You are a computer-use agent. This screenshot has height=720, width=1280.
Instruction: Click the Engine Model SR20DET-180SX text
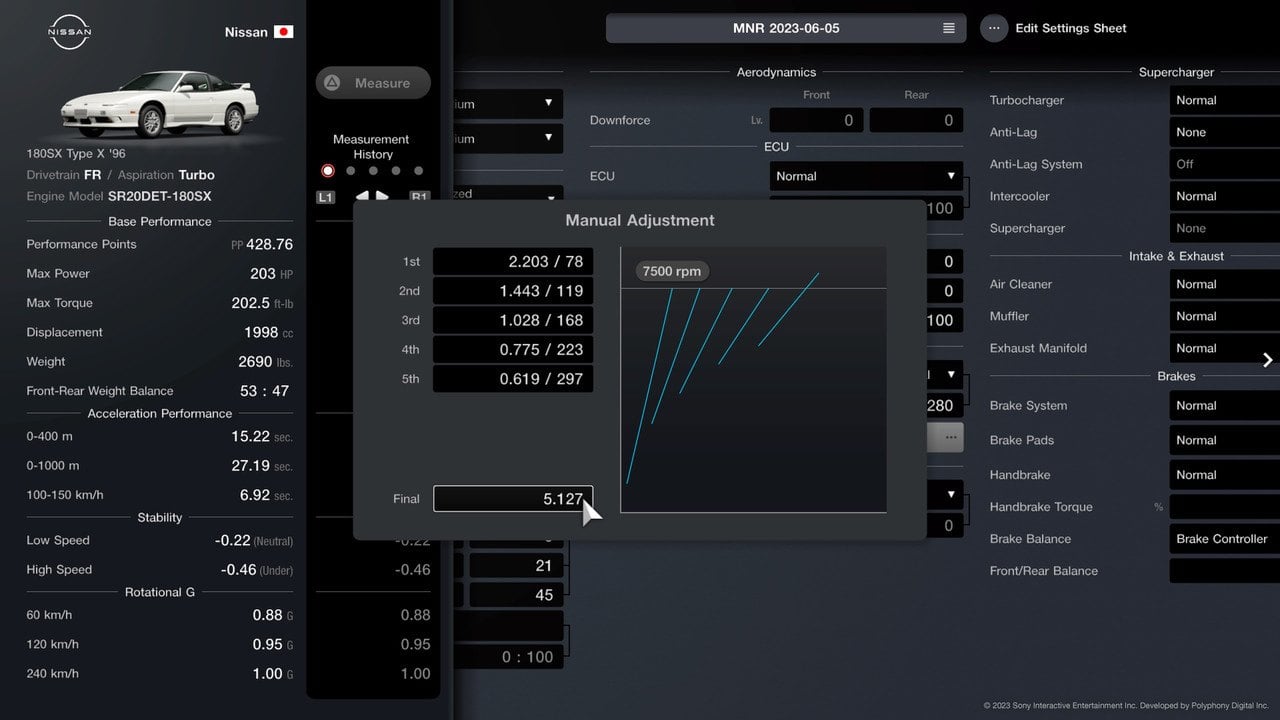(x=160, y=196)
